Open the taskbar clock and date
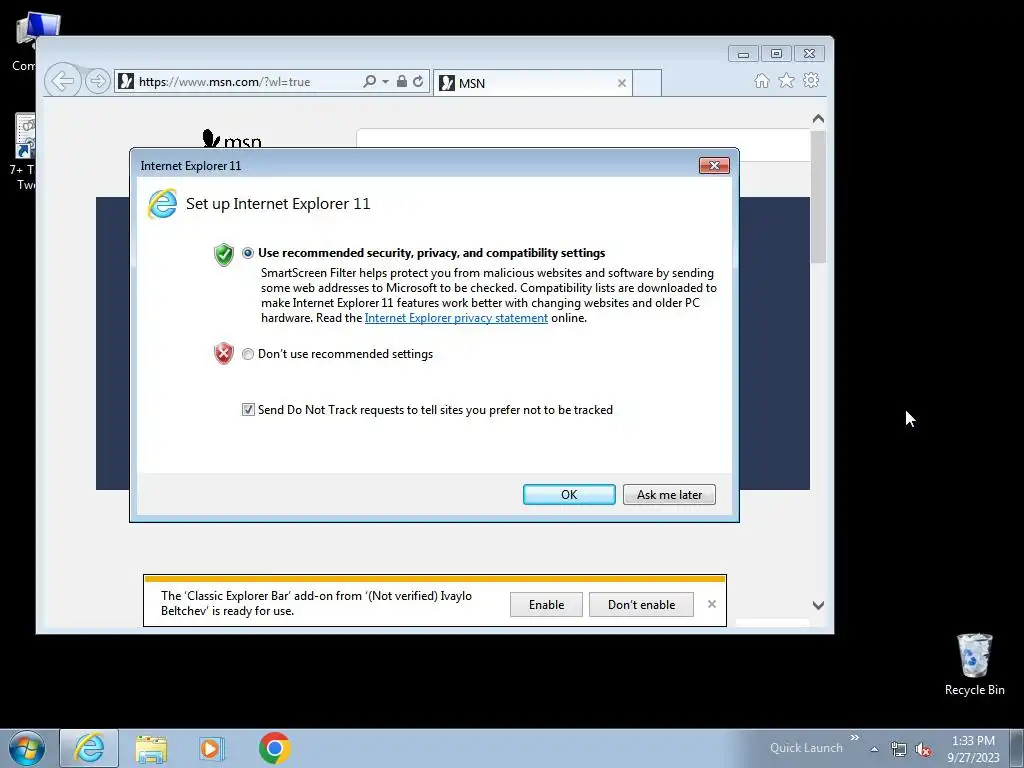1024x768 pixels. point(973,749)
